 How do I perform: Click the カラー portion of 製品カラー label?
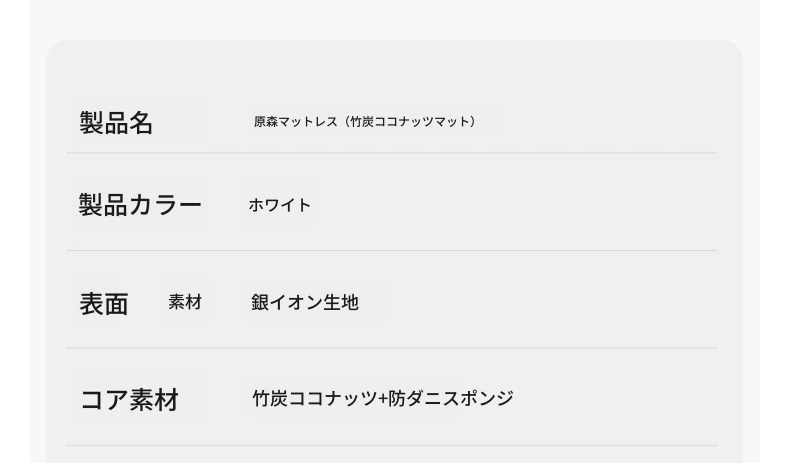pyautogui.click(x=166, y=205)
